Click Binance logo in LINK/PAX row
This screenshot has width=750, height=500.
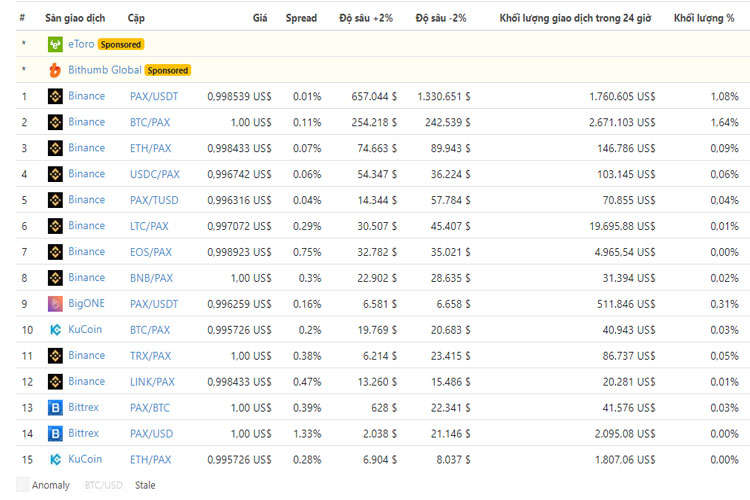click(55, 381)
